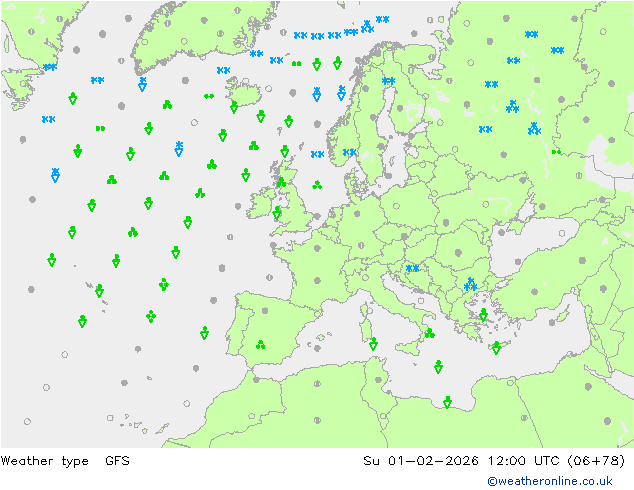Click the gray cloud dot over central France

pyautogui.click(x=317, y=280)
